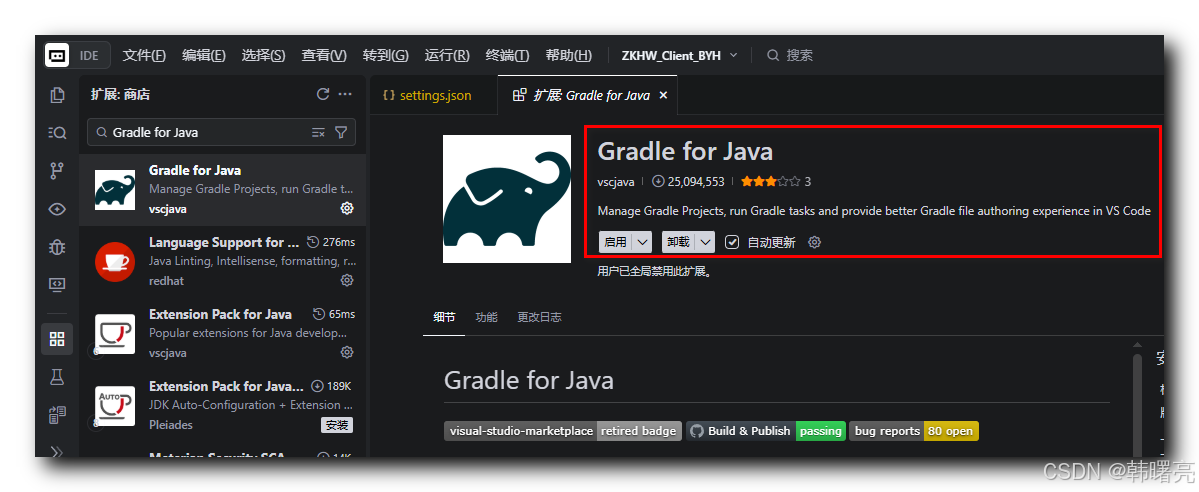Open the 编辑(E) menu
This screenshot has width=1199, height=492.
[x=203, y=55]
